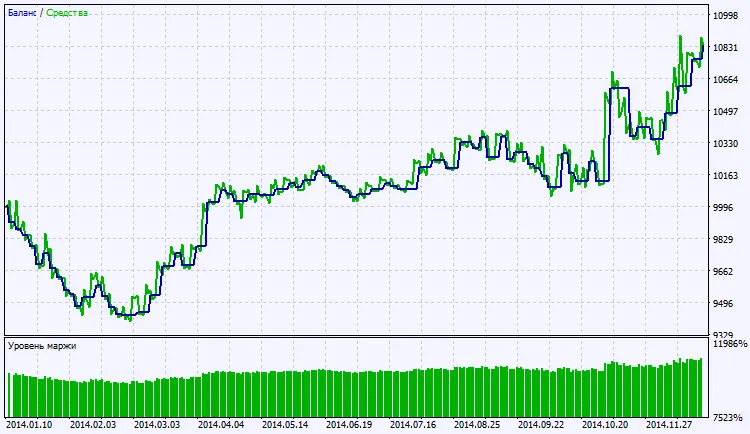Screen dimensions: 750x434
Task: Pick the 2014.08.25 date label
Action: (x=478, y=425)
